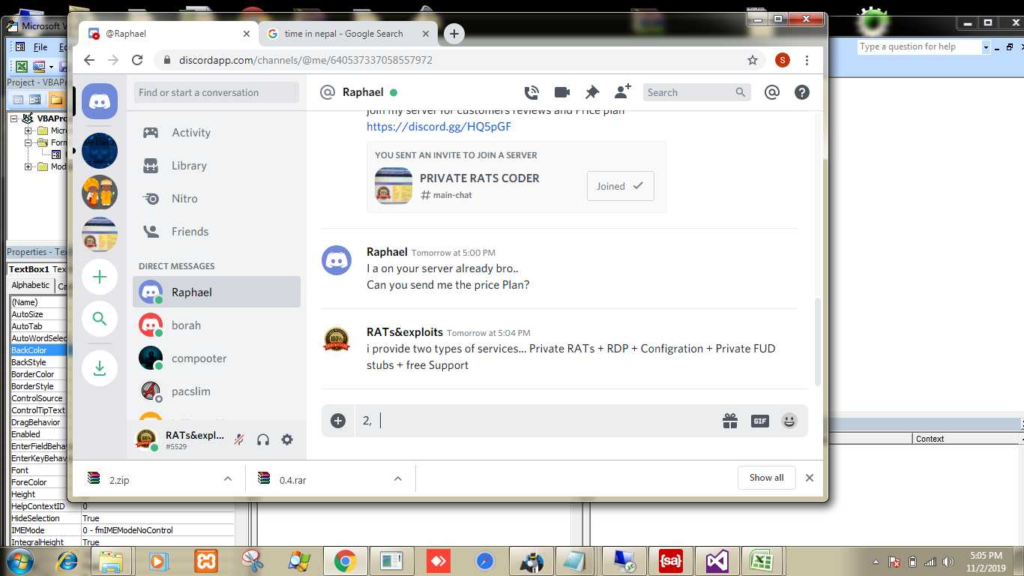Click the Find or start a conversation field
1024x576 pixels.
[216, 93]
